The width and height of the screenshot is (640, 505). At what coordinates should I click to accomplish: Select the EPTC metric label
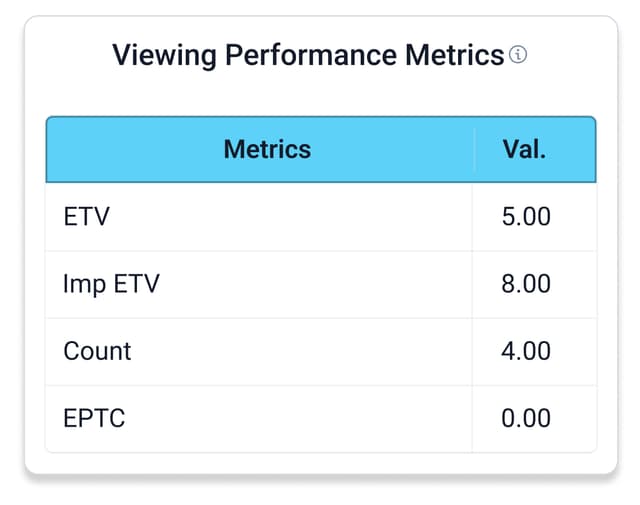(94, 418)
